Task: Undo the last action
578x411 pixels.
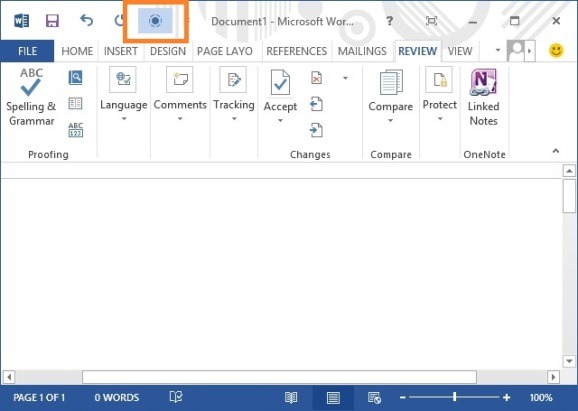Action: tap(87, 20)
